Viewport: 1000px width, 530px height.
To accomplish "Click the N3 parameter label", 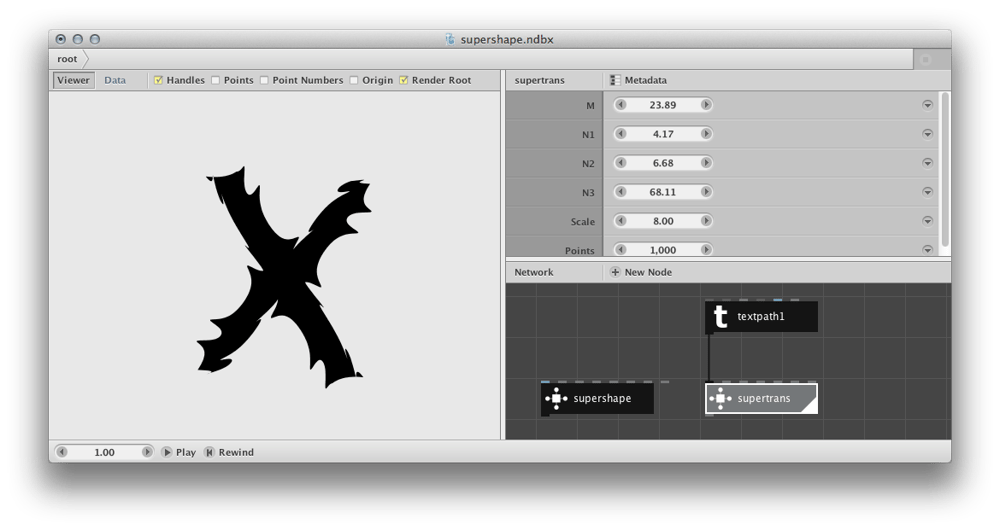I will (588, 193).
